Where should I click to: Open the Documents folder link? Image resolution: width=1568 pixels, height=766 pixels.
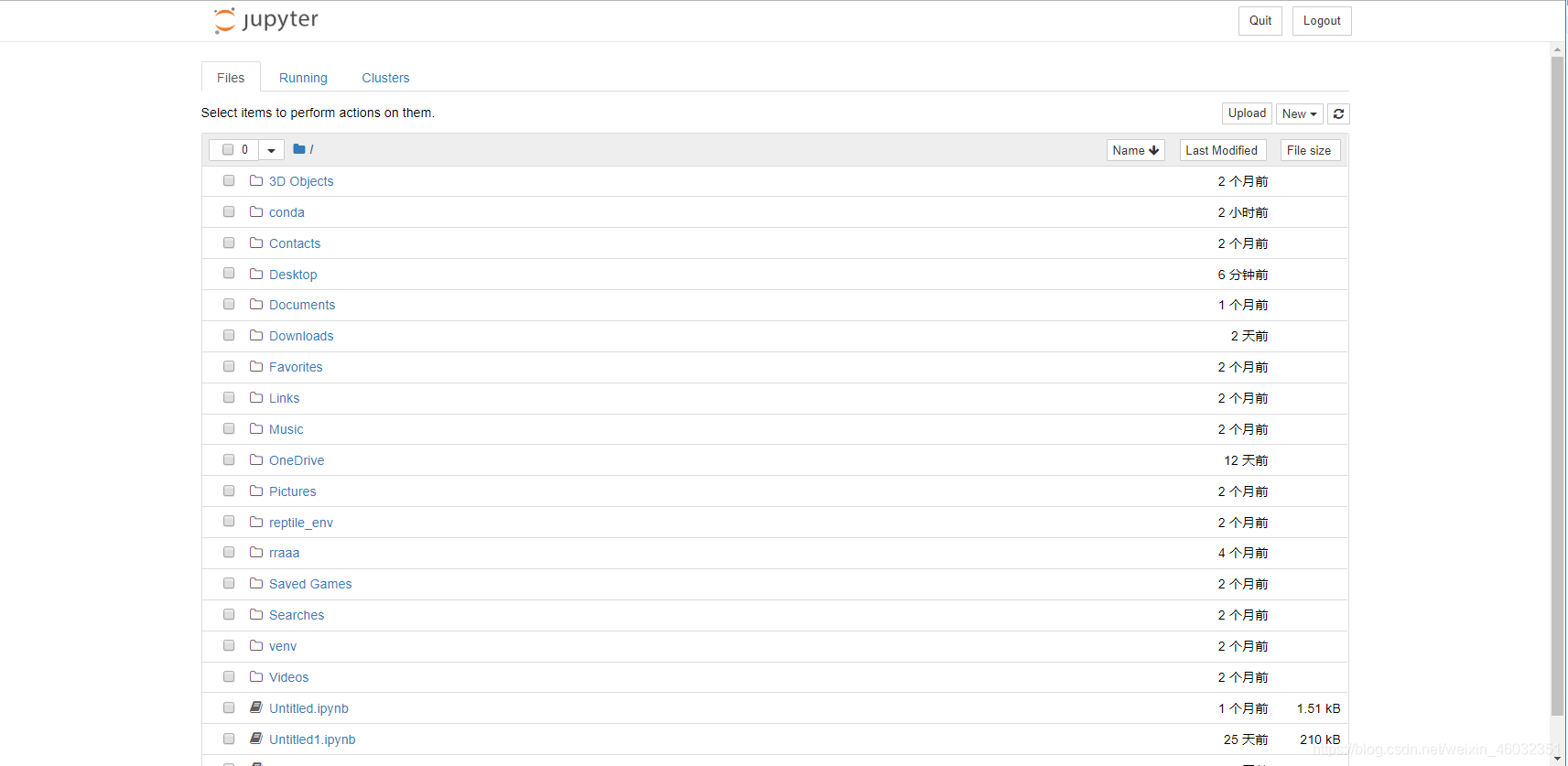coord(302,305)
